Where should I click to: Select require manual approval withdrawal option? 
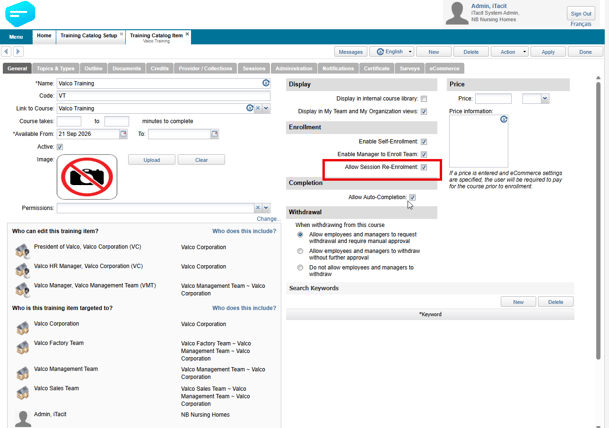pyautogui.click(x=300, y=235)
